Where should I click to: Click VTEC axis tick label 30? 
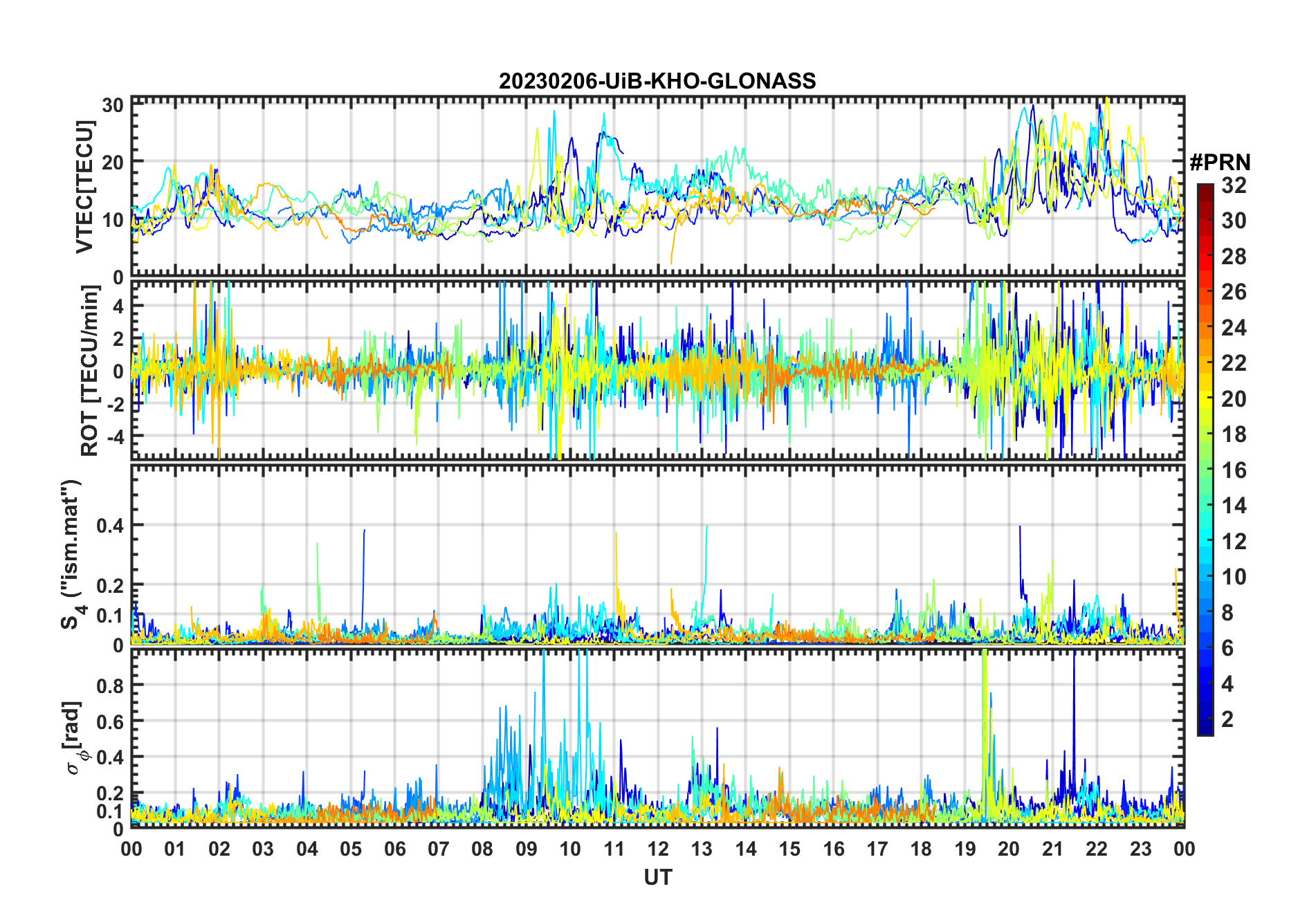point(113,105)
